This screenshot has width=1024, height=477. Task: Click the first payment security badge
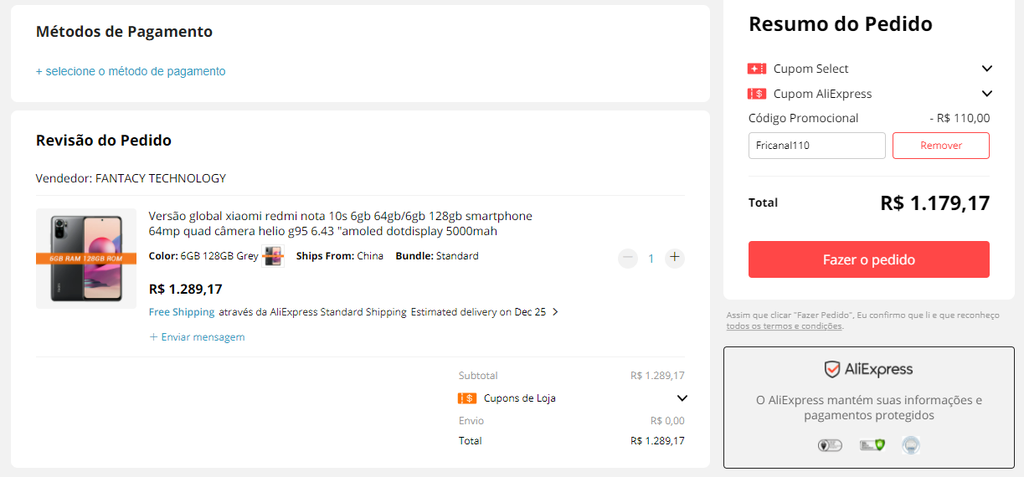pyautogui.click(x=830, y=446)
